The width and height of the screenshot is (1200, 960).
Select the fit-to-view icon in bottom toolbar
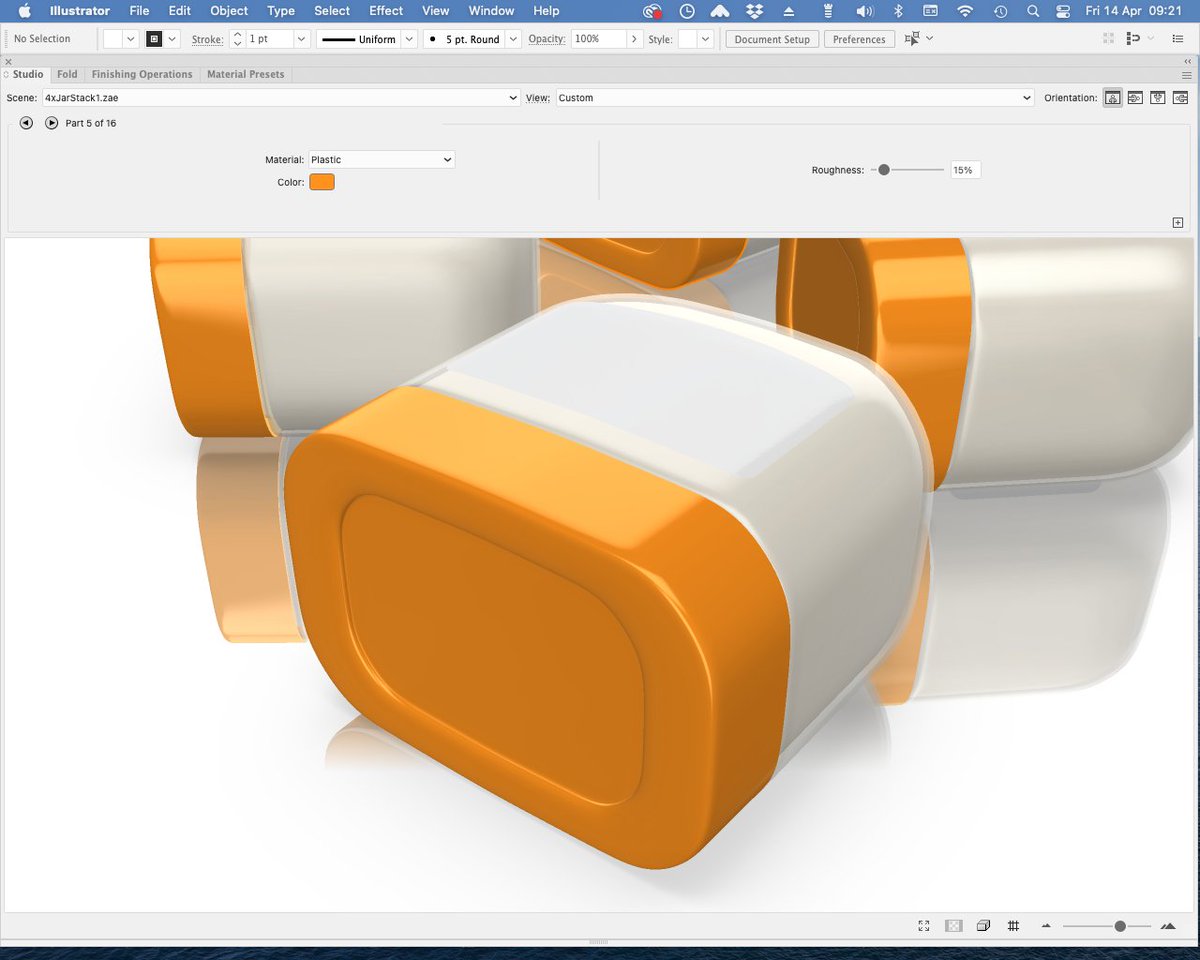click(924, 925)
